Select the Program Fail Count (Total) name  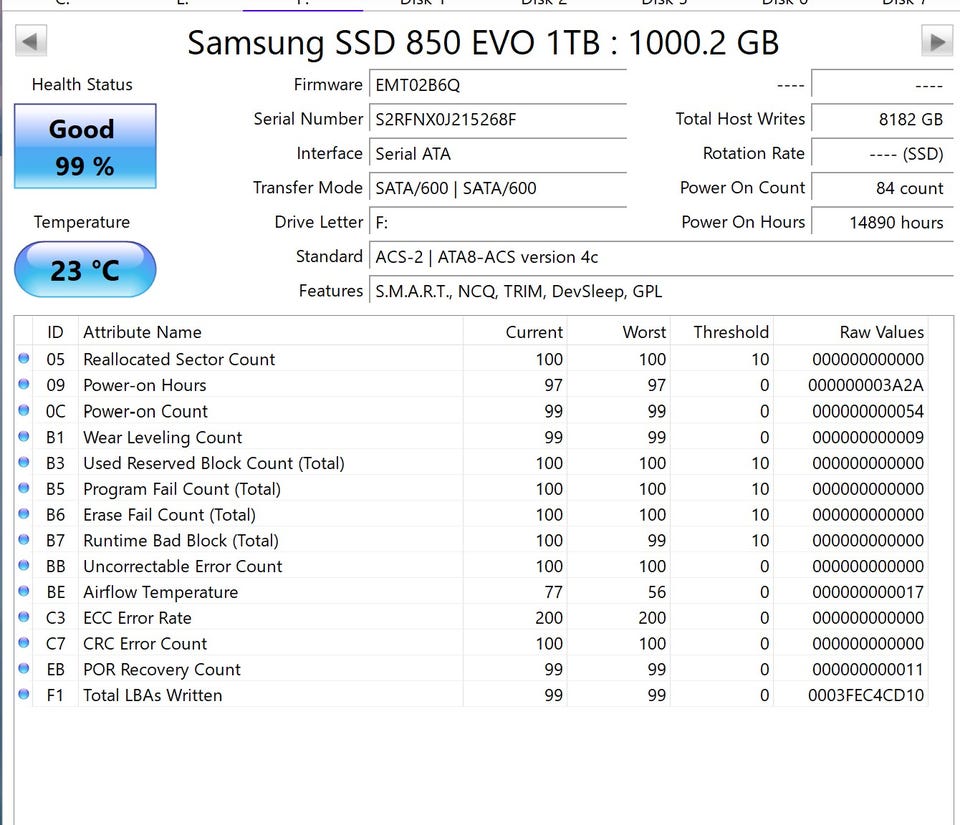coord(182,488)
